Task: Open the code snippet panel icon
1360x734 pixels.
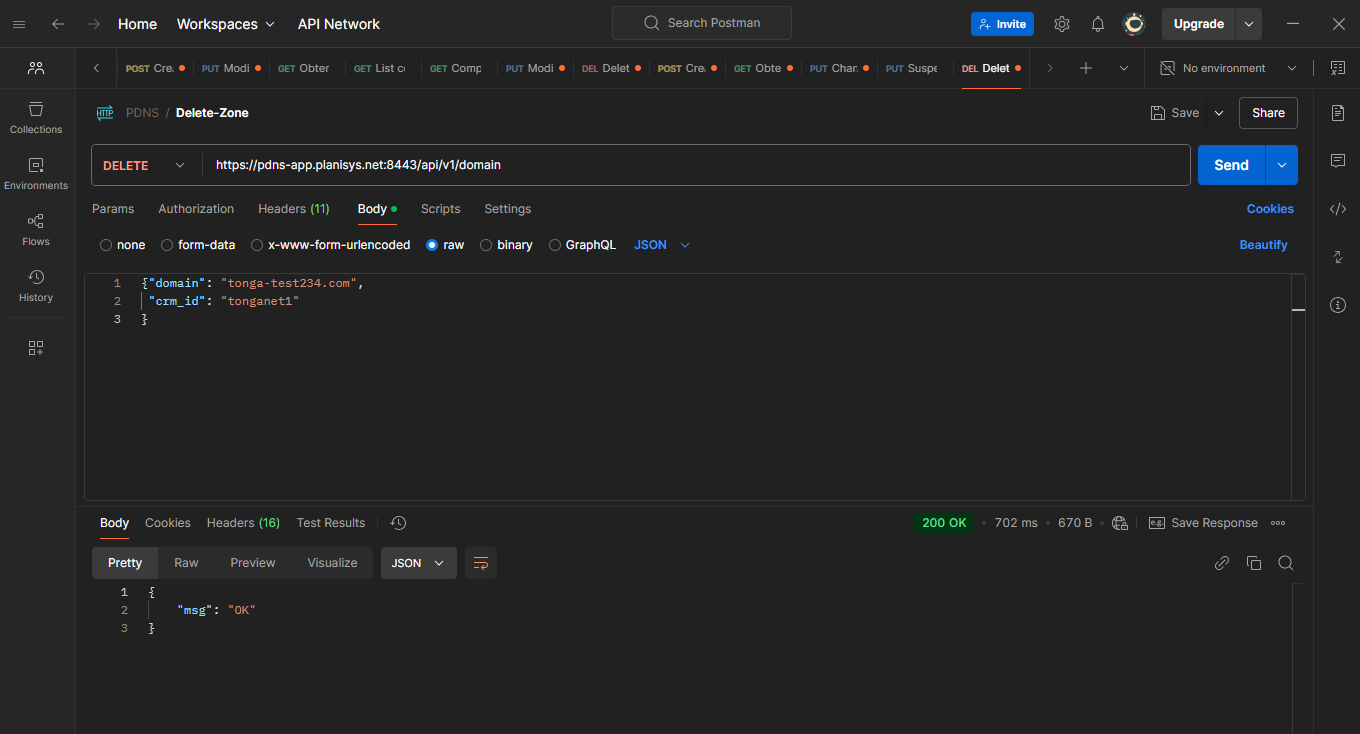Action: (1338, 209)
